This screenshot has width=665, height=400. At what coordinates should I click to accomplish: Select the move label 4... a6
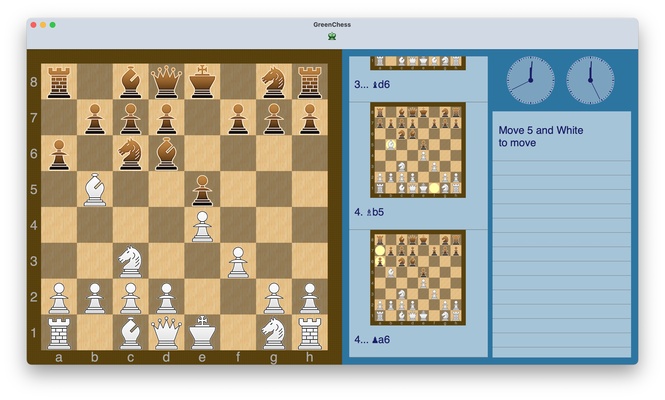pyautogui.click(x=372, y=339)
